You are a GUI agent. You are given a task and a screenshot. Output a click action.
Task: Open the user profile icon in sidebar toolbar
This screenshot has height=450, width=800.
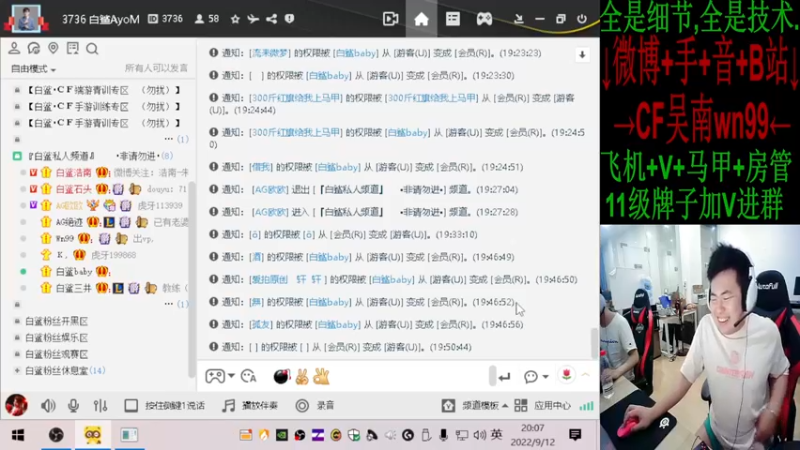[x=14, y=48]
